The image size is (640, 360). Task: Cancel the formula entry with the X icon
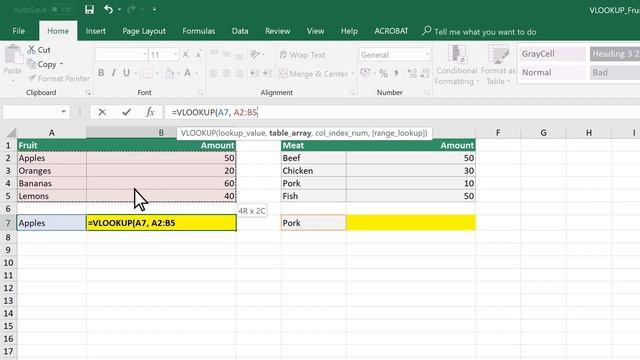pyautogui.click(x=102, y=112)
